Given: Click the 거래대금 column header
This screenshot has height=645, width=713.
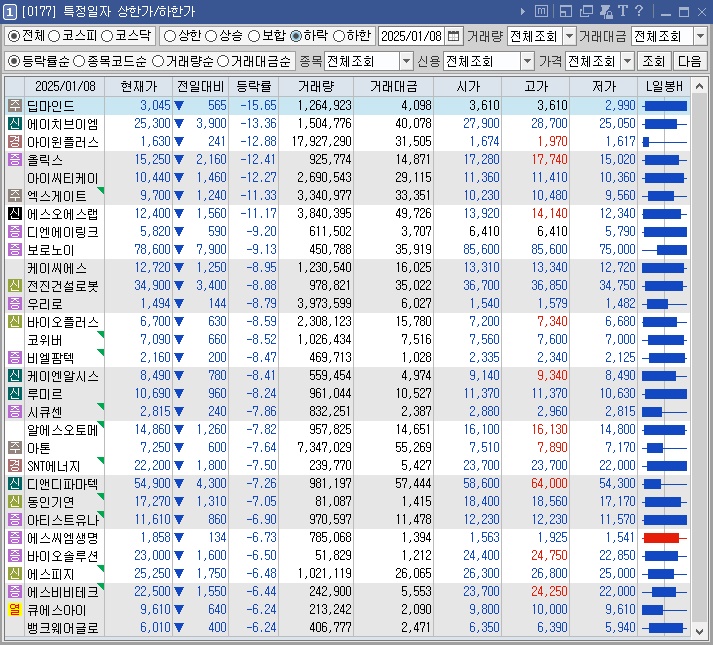Looking at the screenshot, I should [394, 86].
